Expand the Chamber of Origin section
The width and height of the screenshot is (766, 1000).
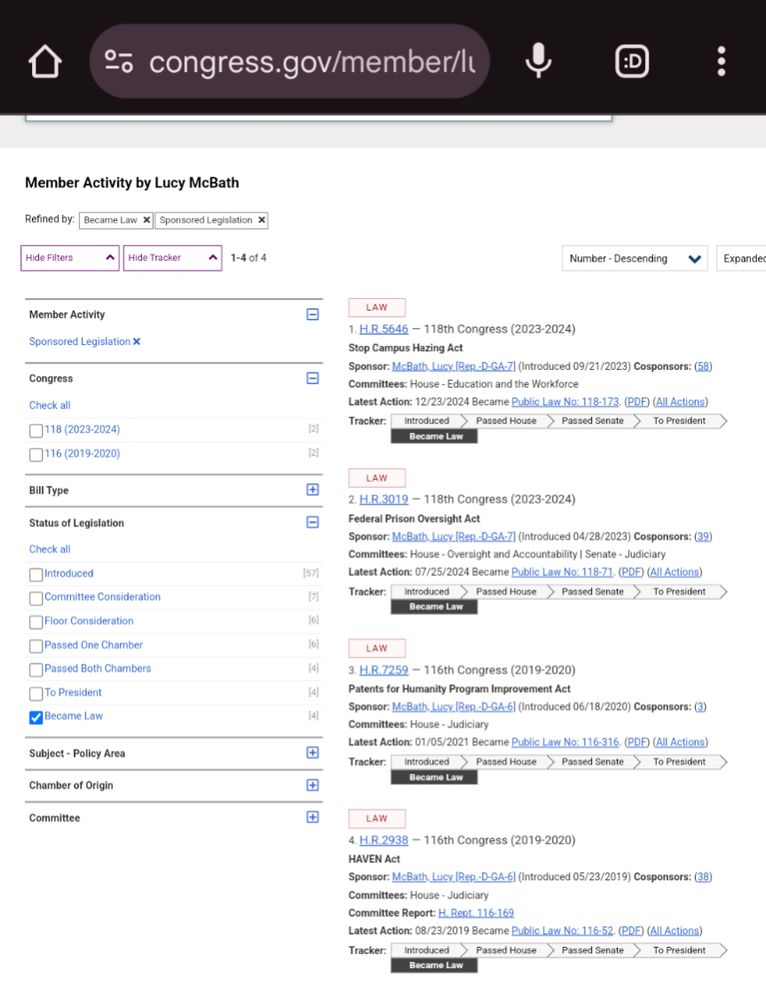click(313, 785)
